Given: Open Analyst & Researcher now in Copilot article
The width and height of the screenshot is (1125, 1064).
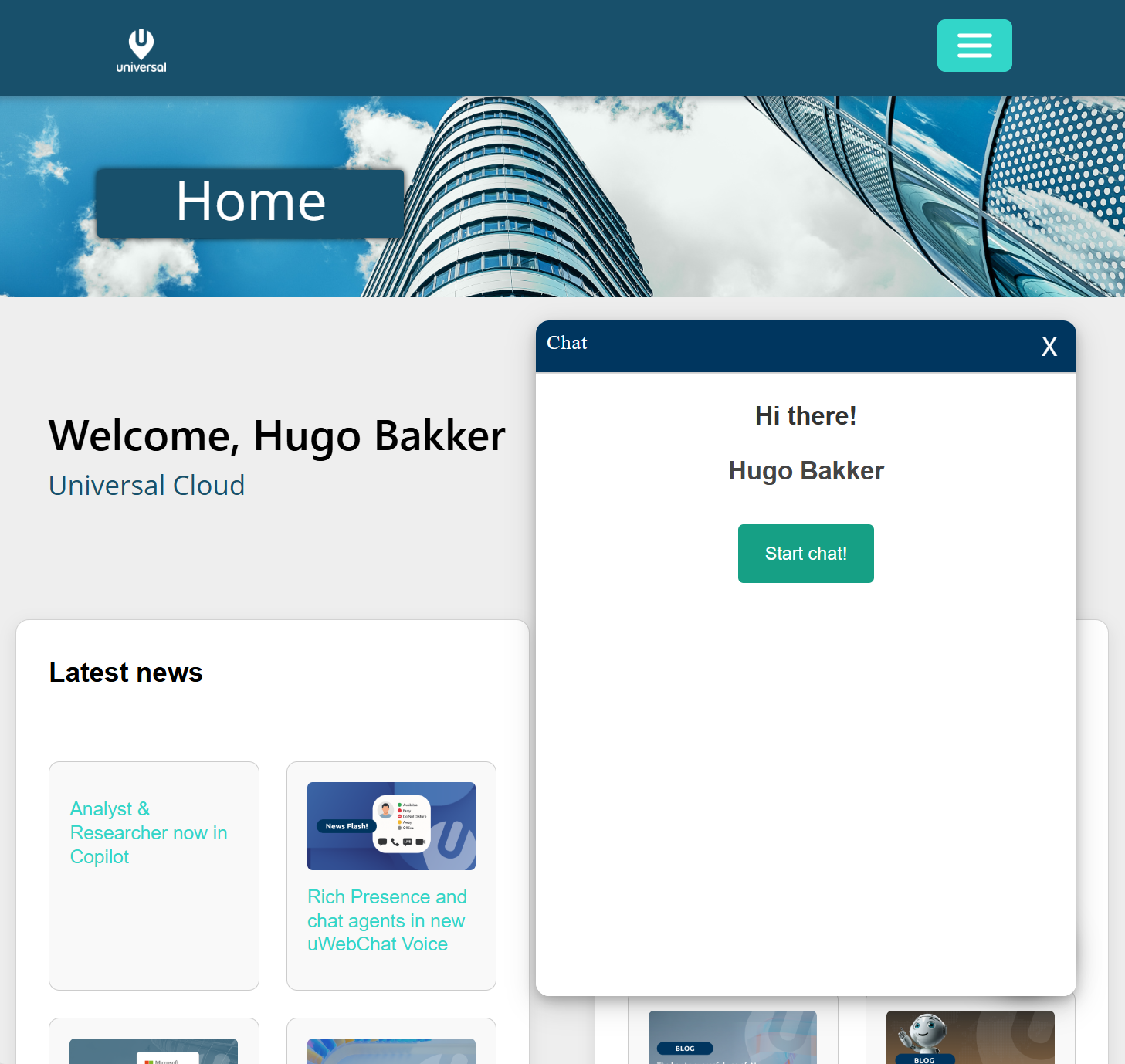Looking at the screenshot, I should [x=148, y=832].
